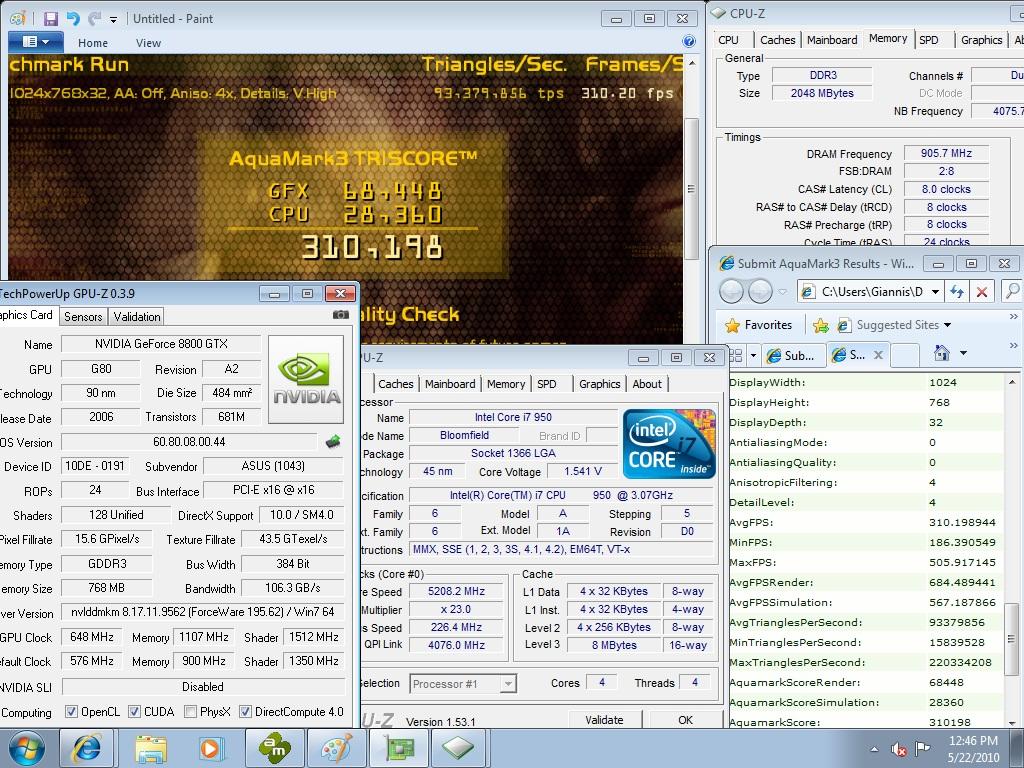1024x768 pixels.
Task: Switch to the Home tab in Paint
Action: [x=93, y=43]
